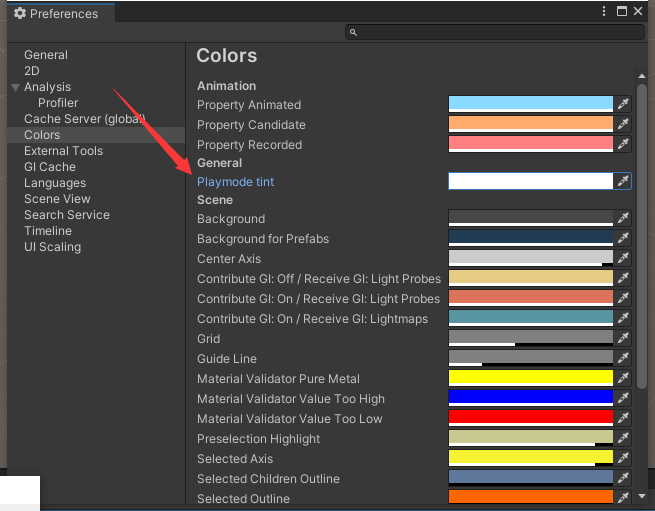Click eyedropper next to Background
The height and width of the screenshot is (511, 655).
point(623,218)
